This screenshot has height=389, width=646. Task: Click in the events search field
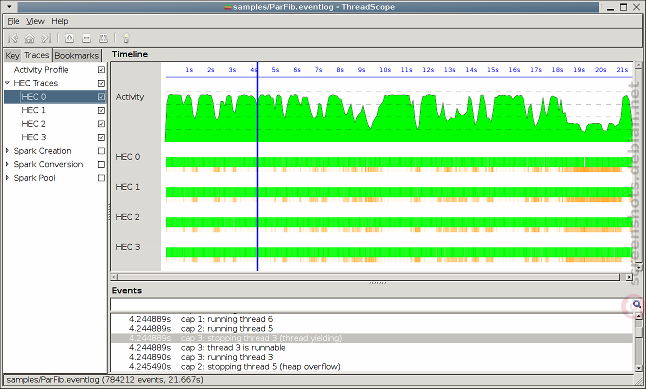pos(366,305)
